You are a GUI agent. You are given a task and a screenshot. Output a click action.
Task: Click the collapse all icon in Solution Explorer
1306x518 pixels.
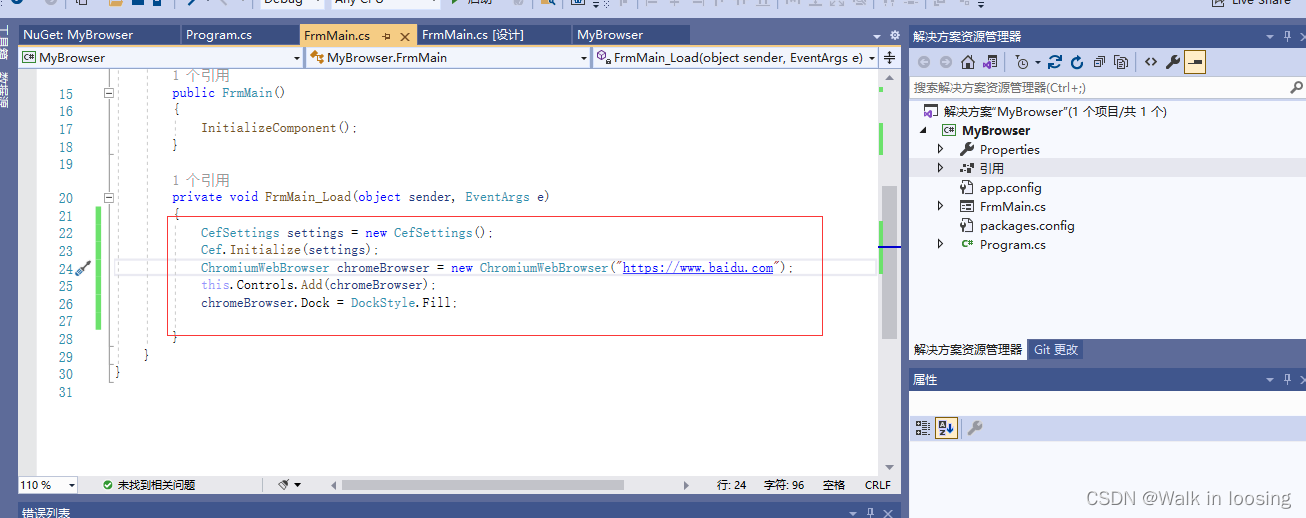click(1099, 62)
